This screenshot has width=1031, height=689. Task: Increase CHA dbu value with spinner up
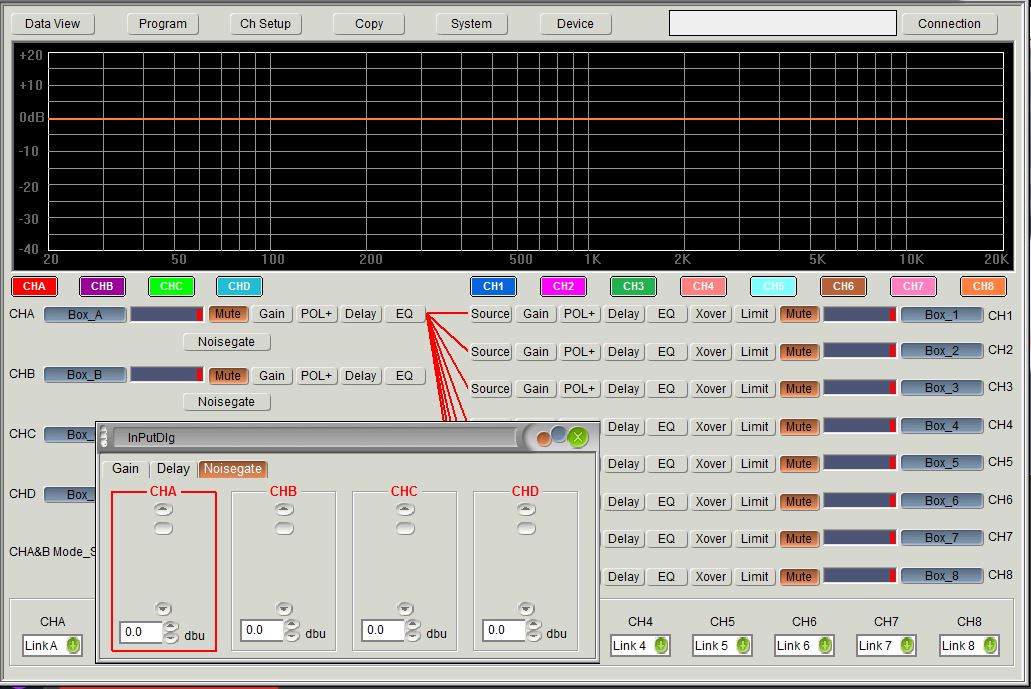point(171,627)
